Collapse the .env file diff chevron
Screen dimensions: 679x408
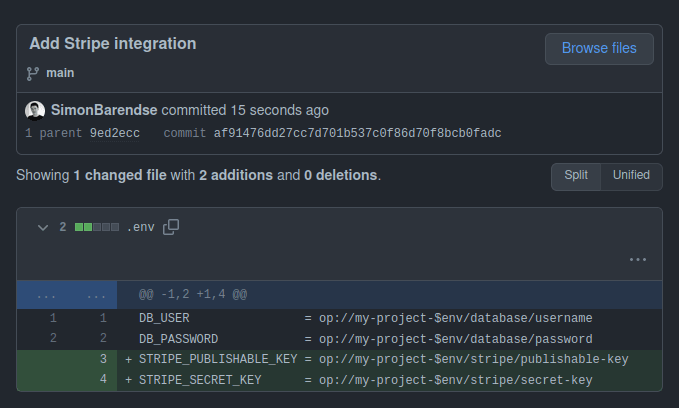coord(43,227)
